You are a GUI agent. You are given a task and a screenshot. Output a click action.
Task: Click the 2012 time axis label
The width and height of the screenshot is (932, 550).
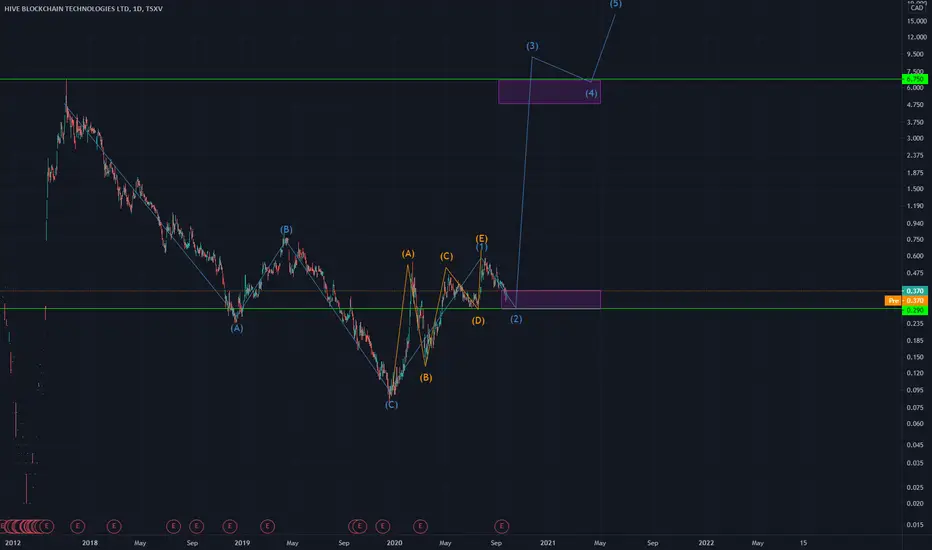click(x=12, y=543)
